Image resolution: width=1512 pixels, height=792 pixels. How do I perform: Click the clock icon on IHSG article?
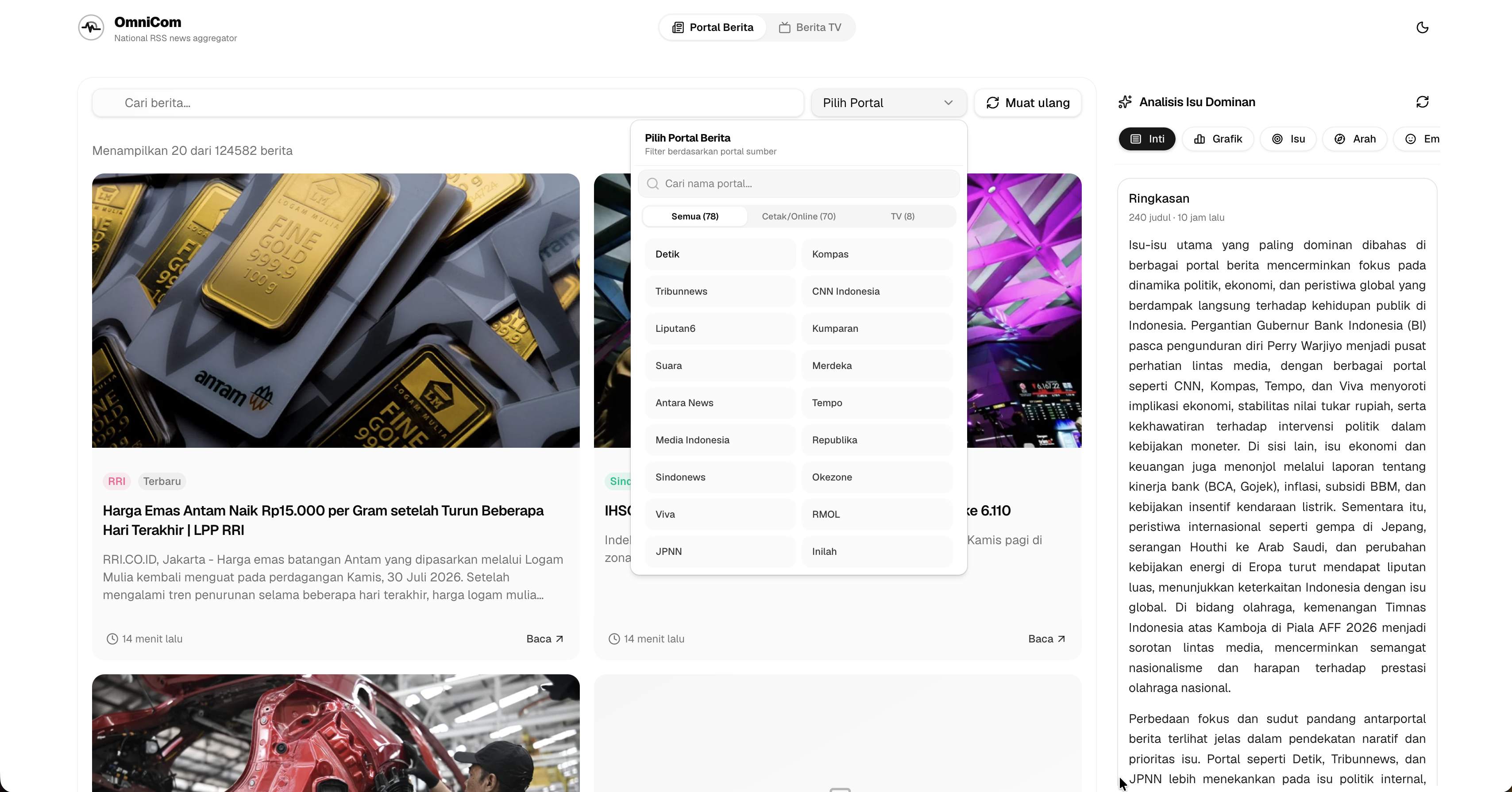[x=614, y=639]
